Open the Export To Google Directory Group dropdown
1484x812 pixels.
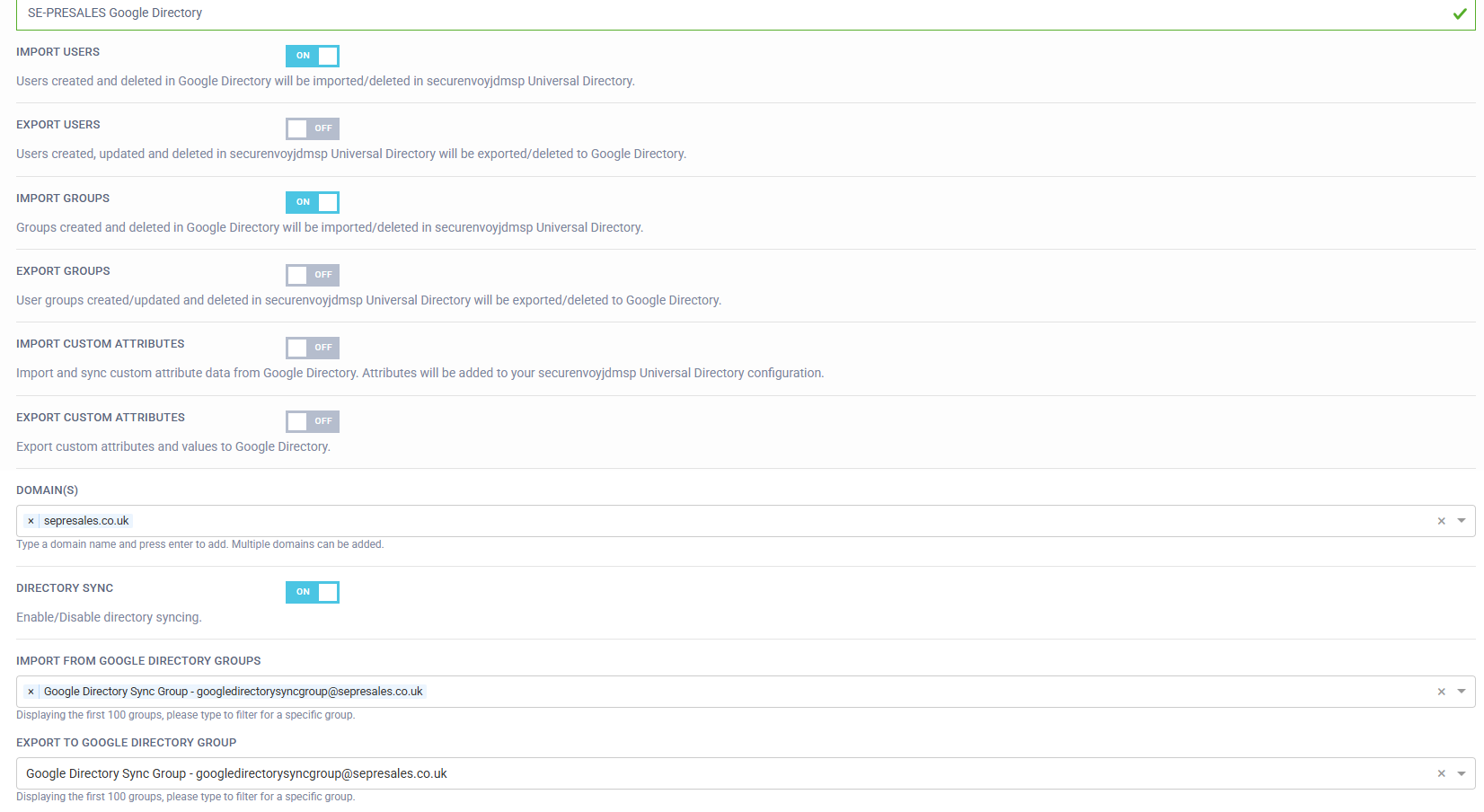click(1462, 773)
